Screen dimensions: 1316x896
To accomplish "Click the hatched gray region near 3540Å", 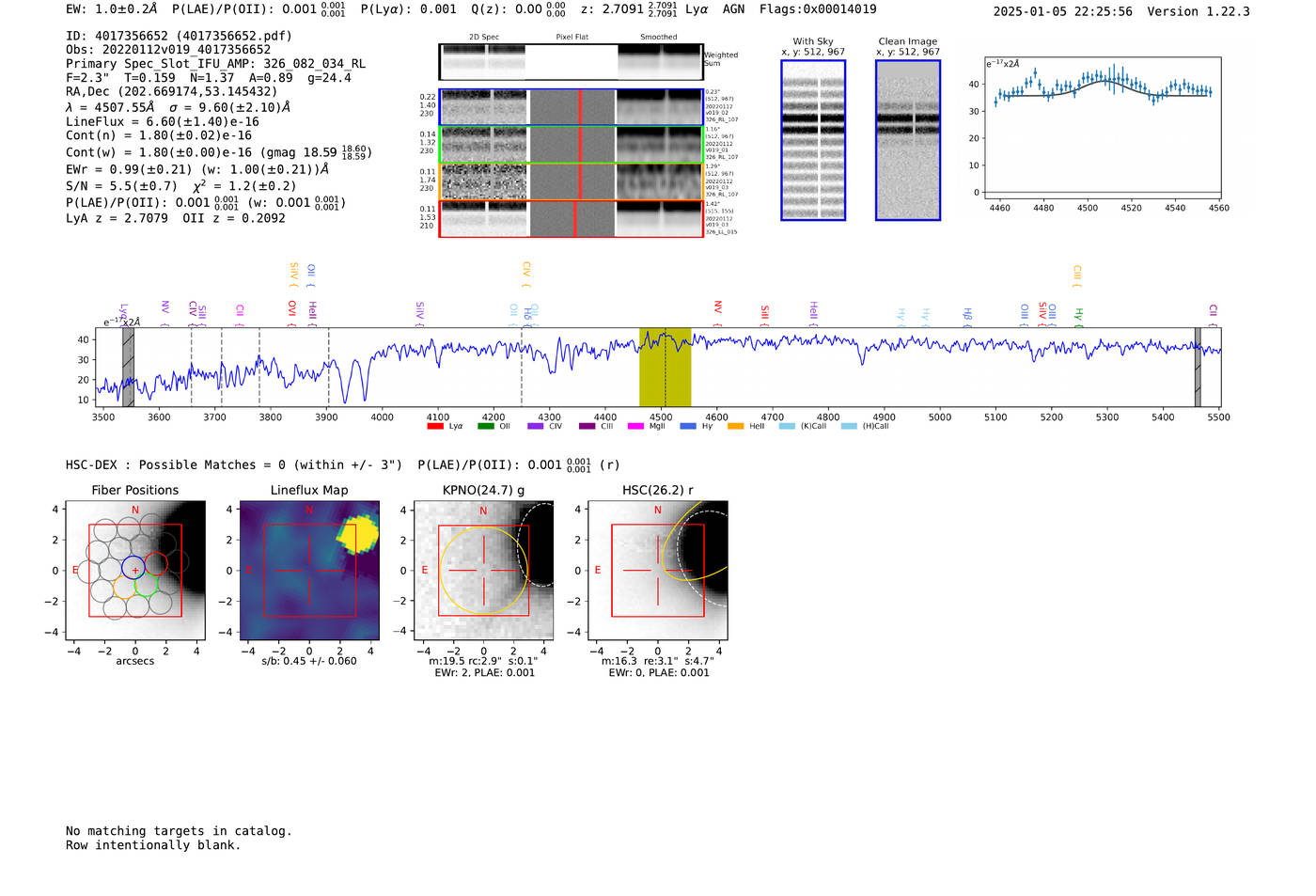I will click(128, 368).
